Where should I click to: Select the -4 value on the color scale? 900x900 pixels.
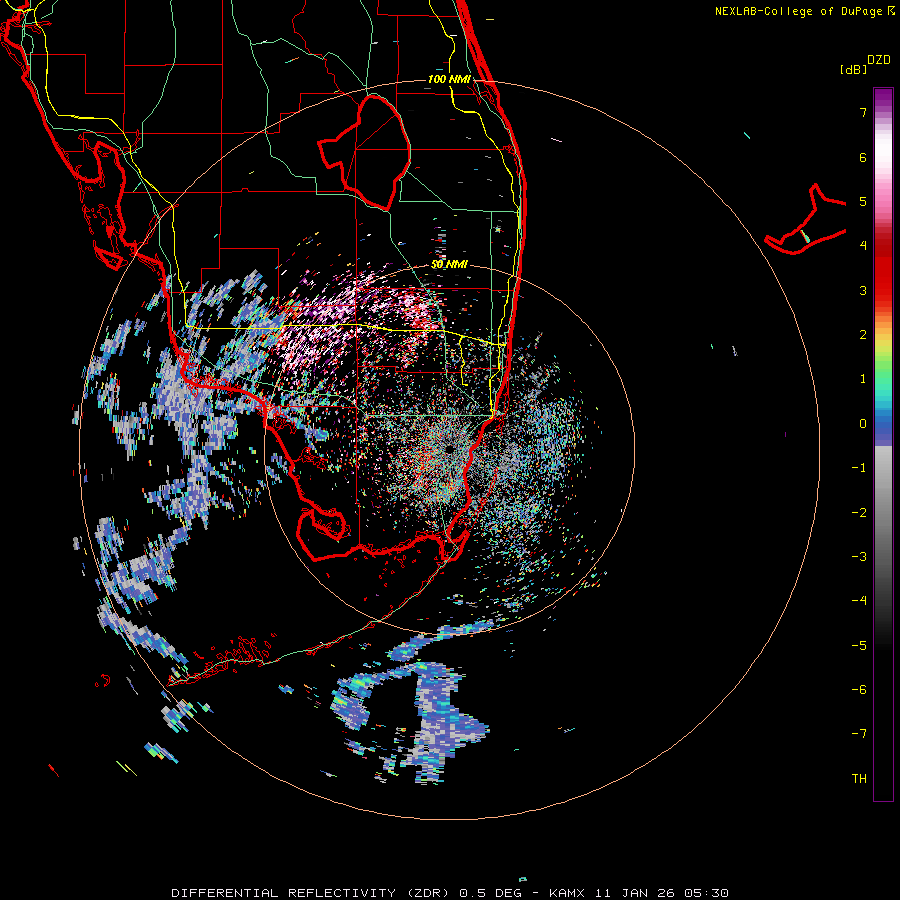[859, 601]
